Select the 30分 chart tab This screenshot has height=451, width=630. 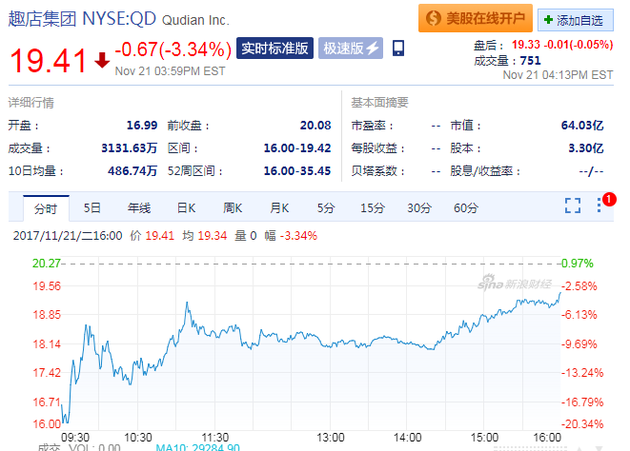[x=419, y=208]
